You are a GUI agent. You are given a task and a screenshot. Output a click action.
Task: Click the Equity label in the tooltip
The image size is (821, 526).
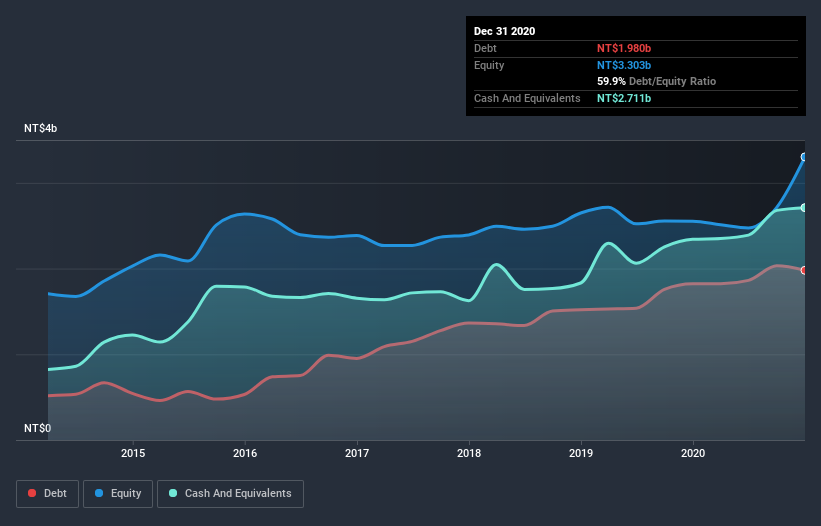coord(489,65)
